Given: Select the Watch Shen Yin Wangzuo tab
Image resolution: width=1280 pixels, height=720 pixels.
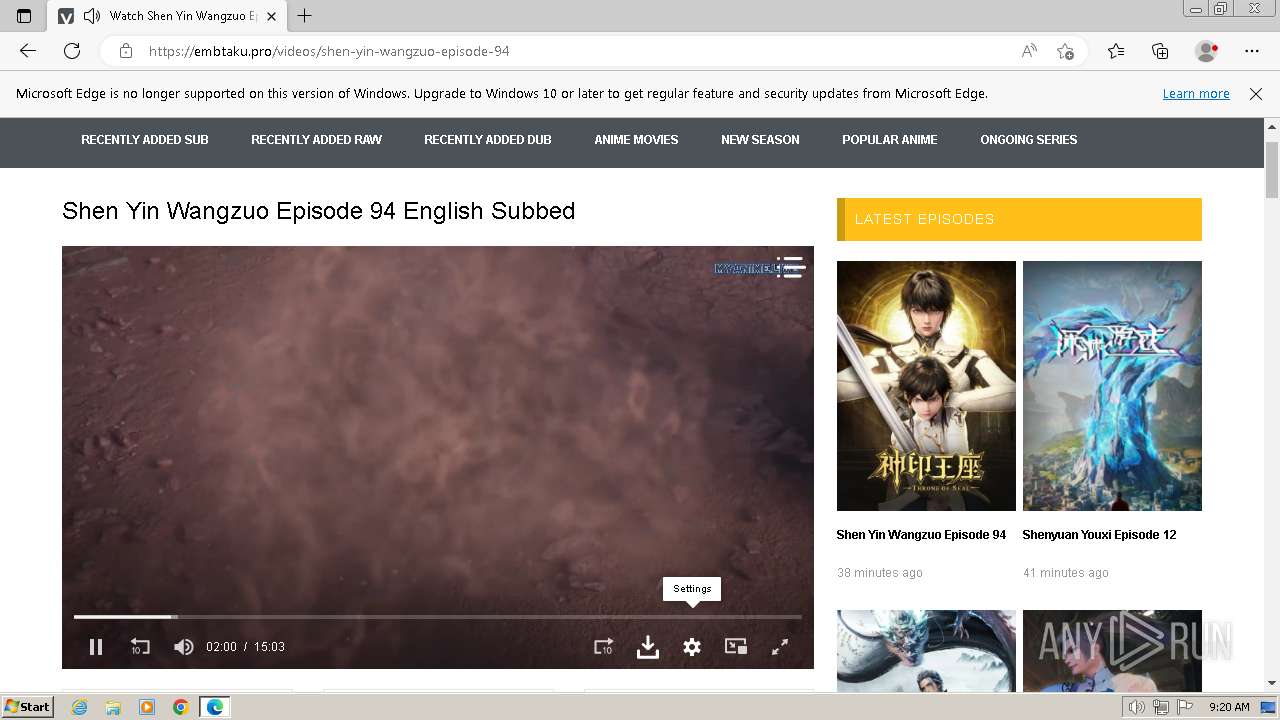Looking at the screenshot, I should point(168,16).
